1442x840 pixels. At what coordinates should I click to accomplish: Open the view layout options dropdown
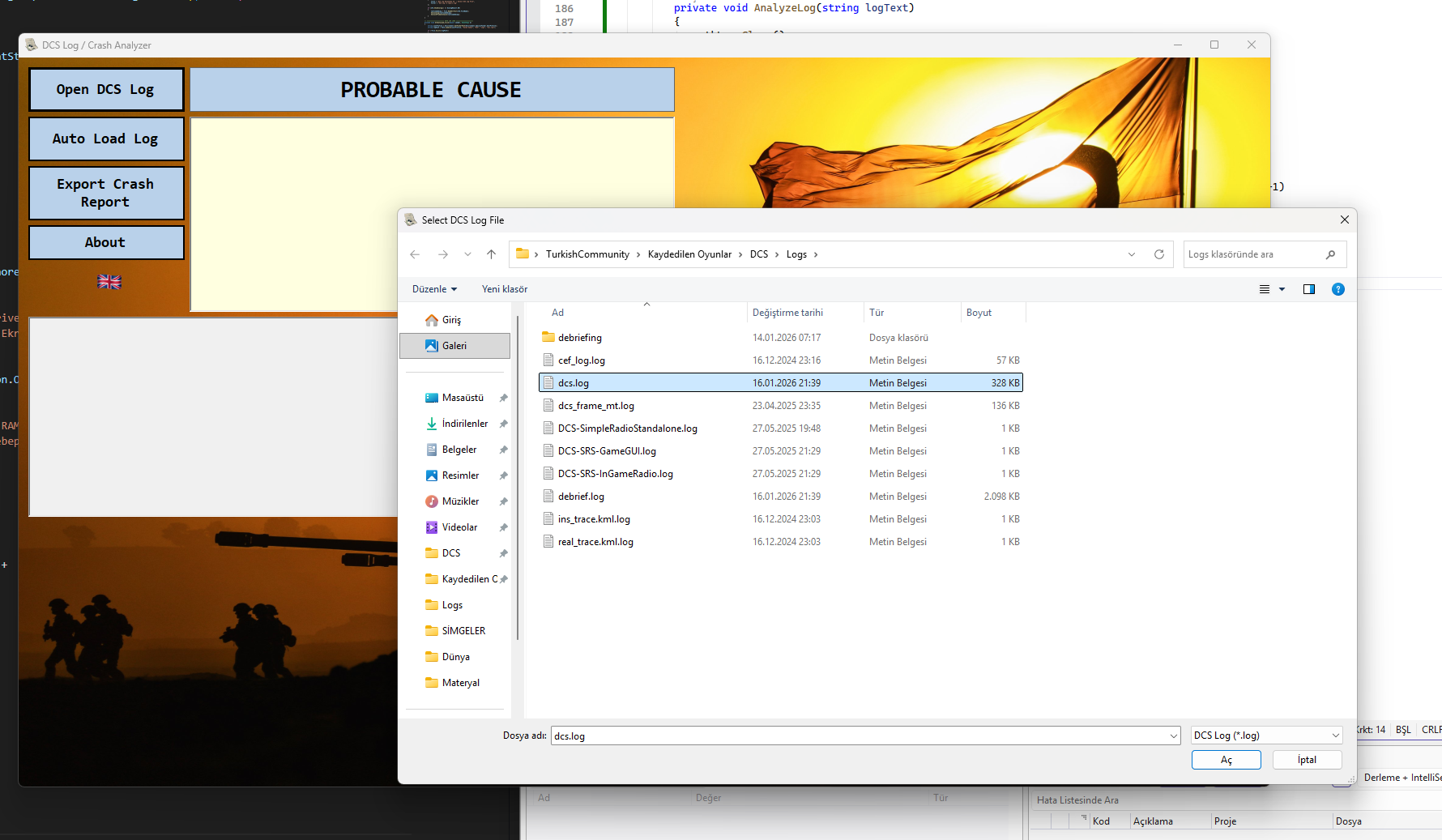1282,289
